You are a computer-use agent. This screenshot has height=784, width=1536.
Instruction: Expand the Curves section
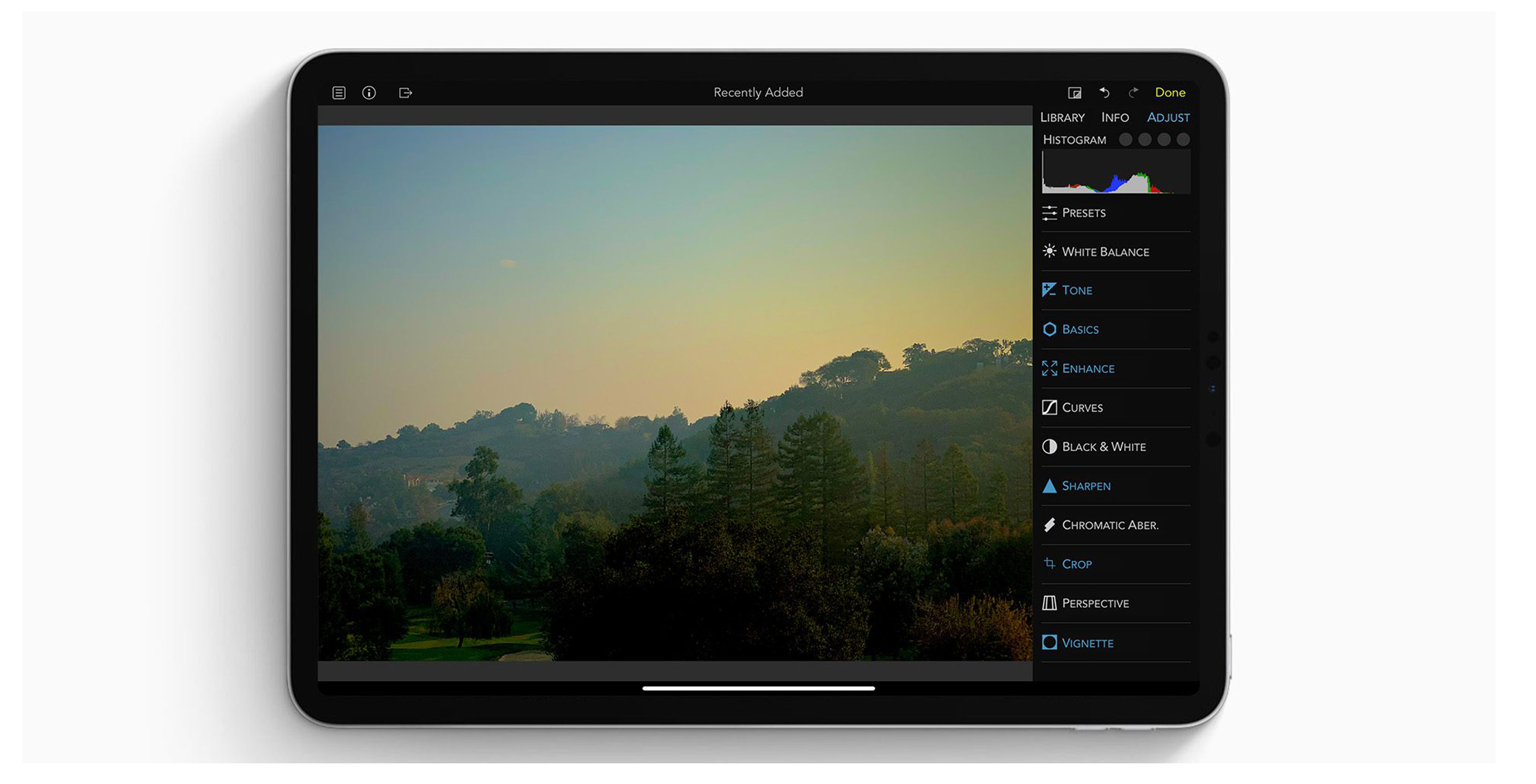pyautogui.click(x=1082, y=408)
